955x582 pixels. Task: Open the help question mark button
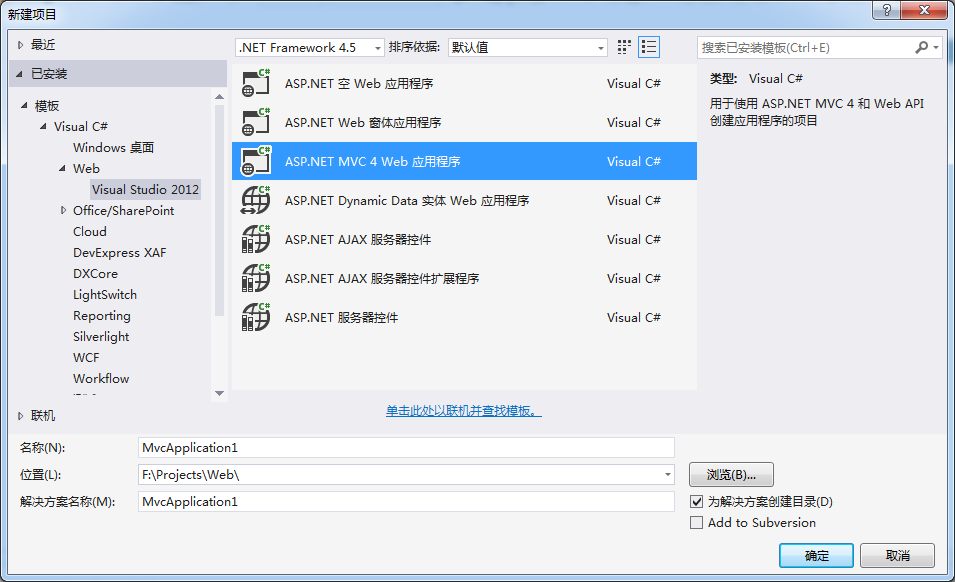887,10
